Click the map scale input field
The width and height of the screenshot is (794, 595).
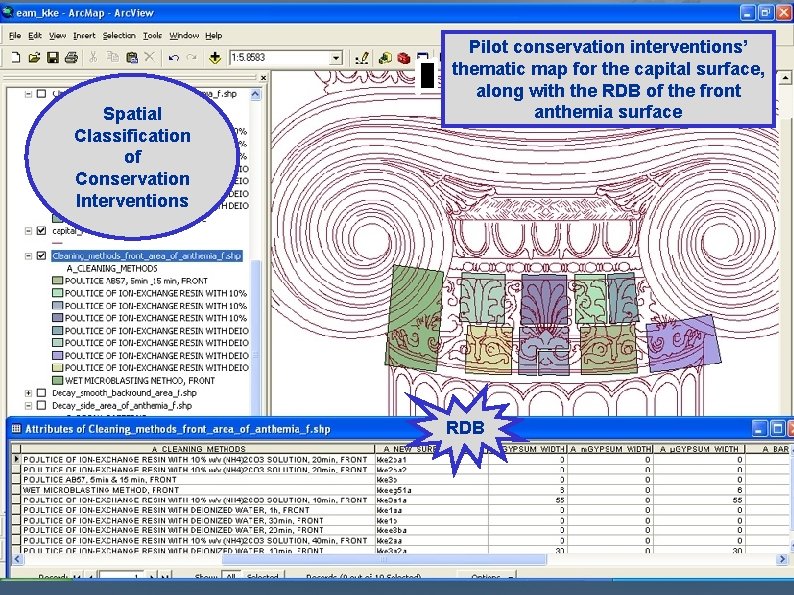[x=280, y=58]
